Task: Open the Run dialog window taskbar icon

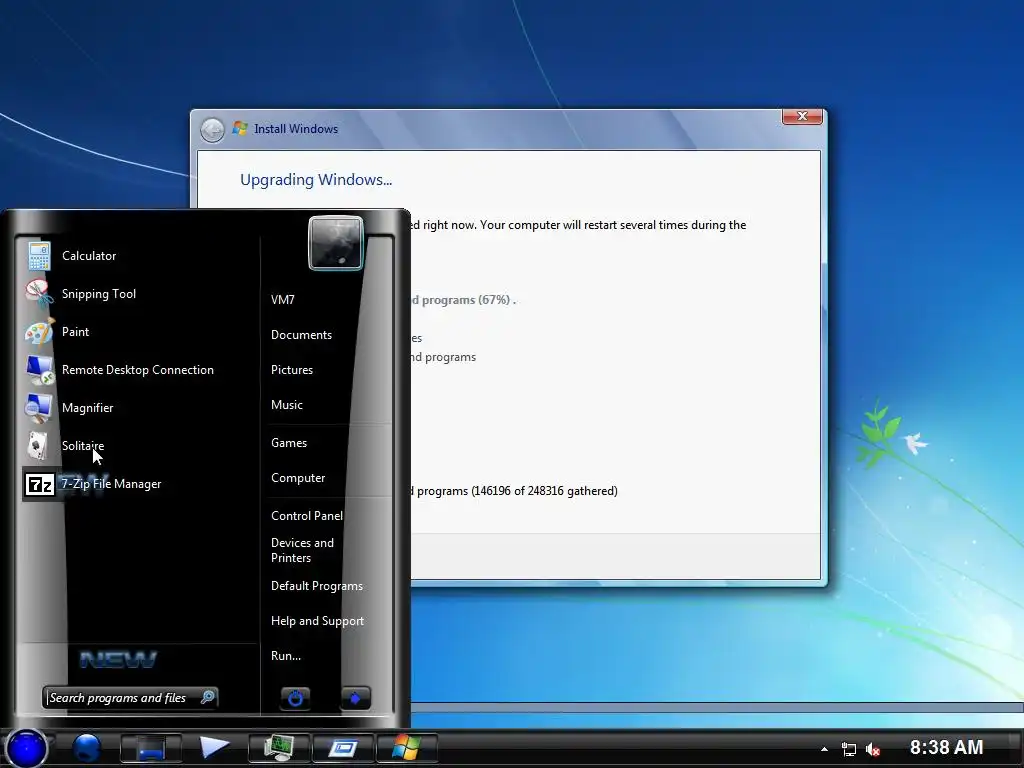Action: [343, 748]
